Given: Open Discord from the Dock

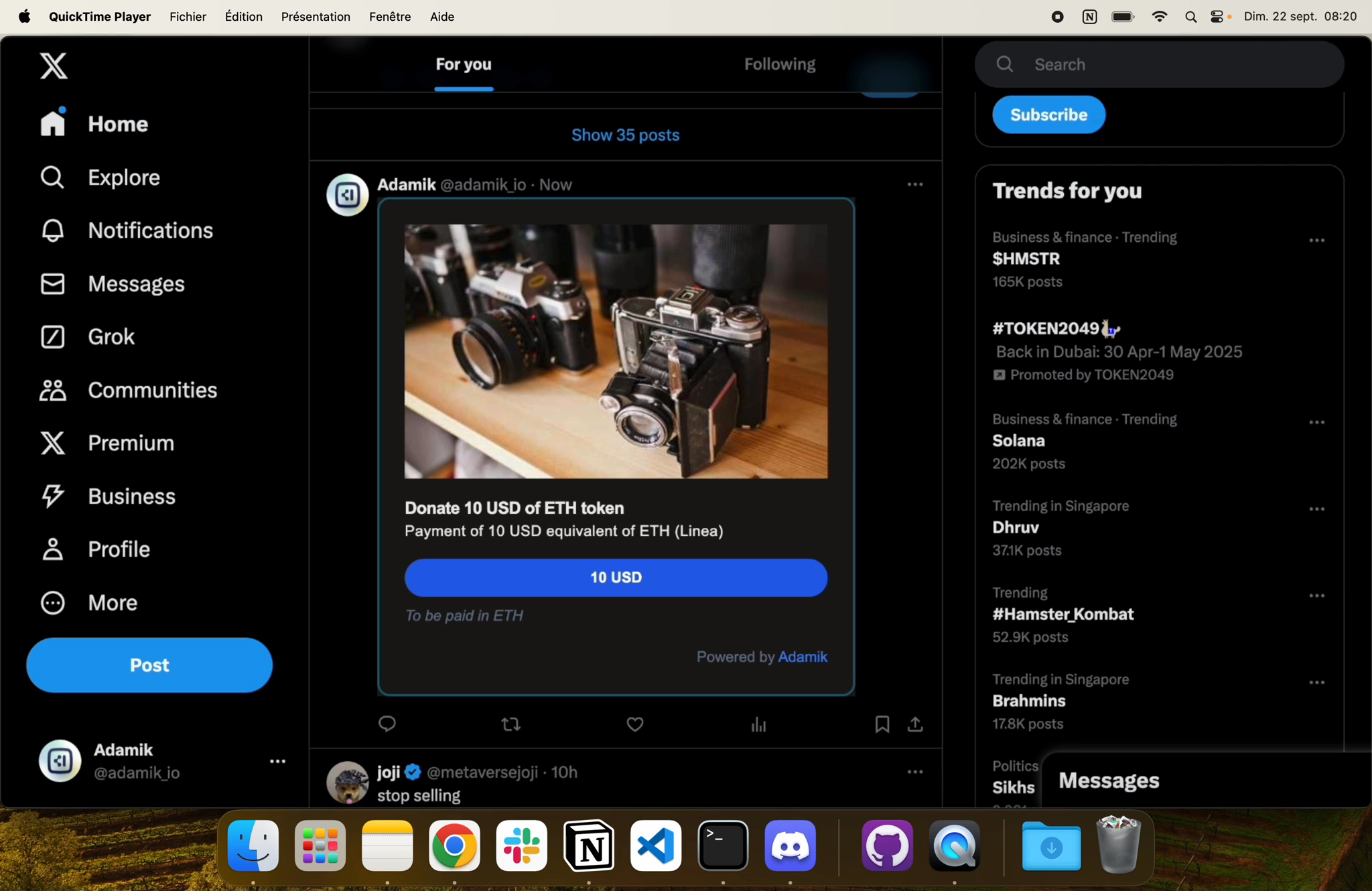Looking at the screenshot, I should click(x=790, y=845).
